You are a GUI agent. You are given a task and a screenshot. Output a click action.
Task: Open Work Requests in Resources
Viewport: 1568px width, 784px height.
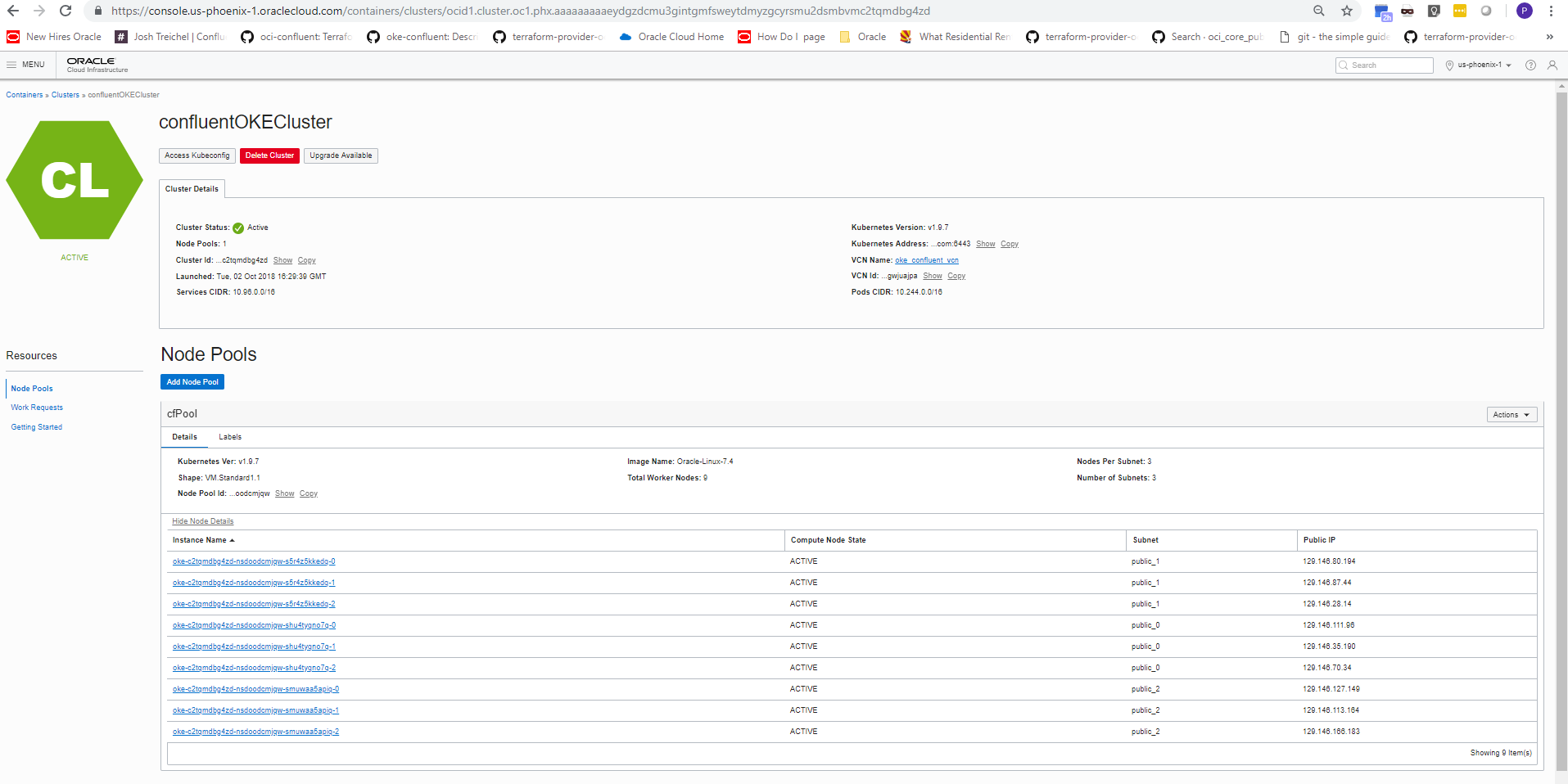tap(37, 408)
